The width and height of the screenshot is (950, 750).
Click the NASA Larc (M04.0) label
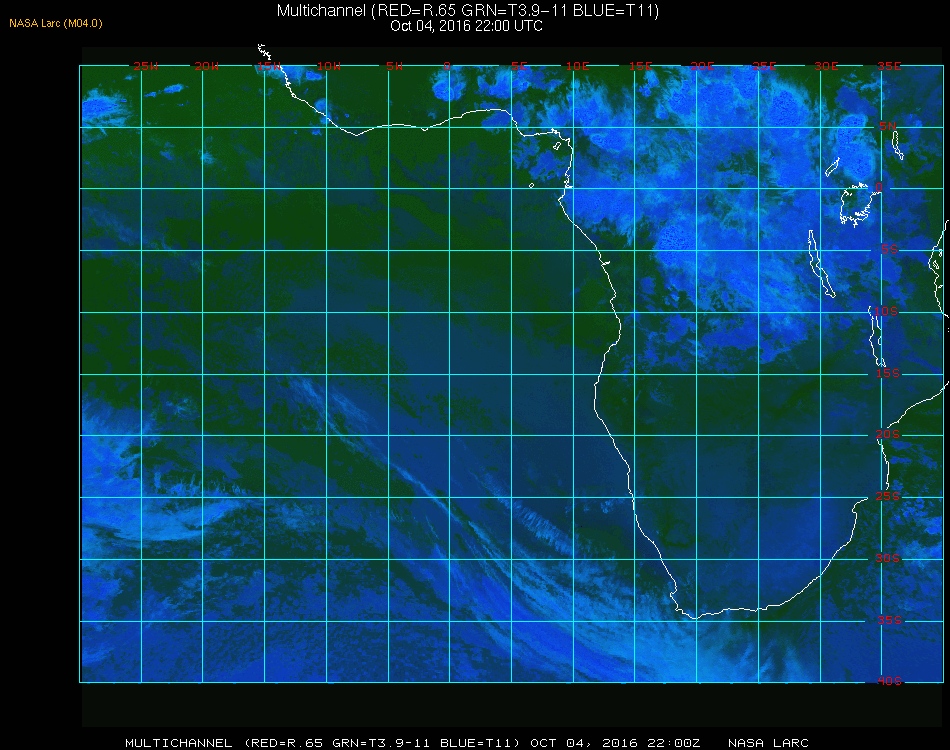pos(56,23)
